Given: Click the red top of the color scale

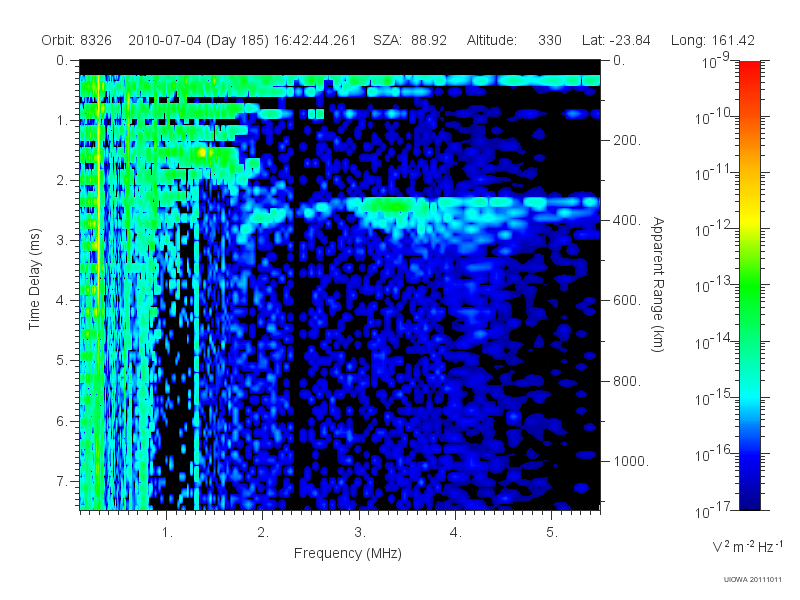Looking at the screenshot, I should click(x=750, y=69).
